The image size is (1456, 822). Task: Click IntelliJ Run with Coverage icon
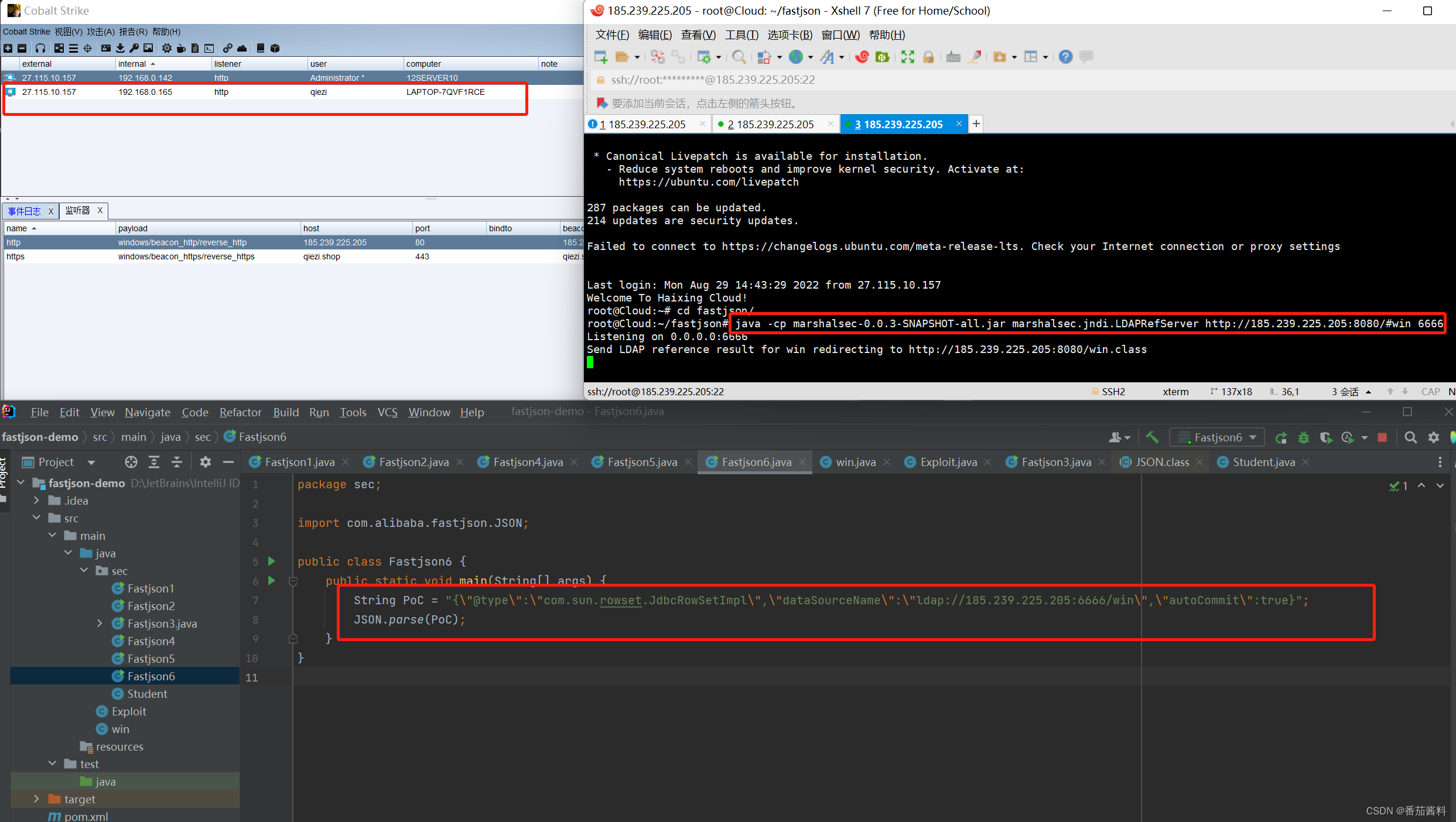pyautogui.click(x=1325, y=437)
